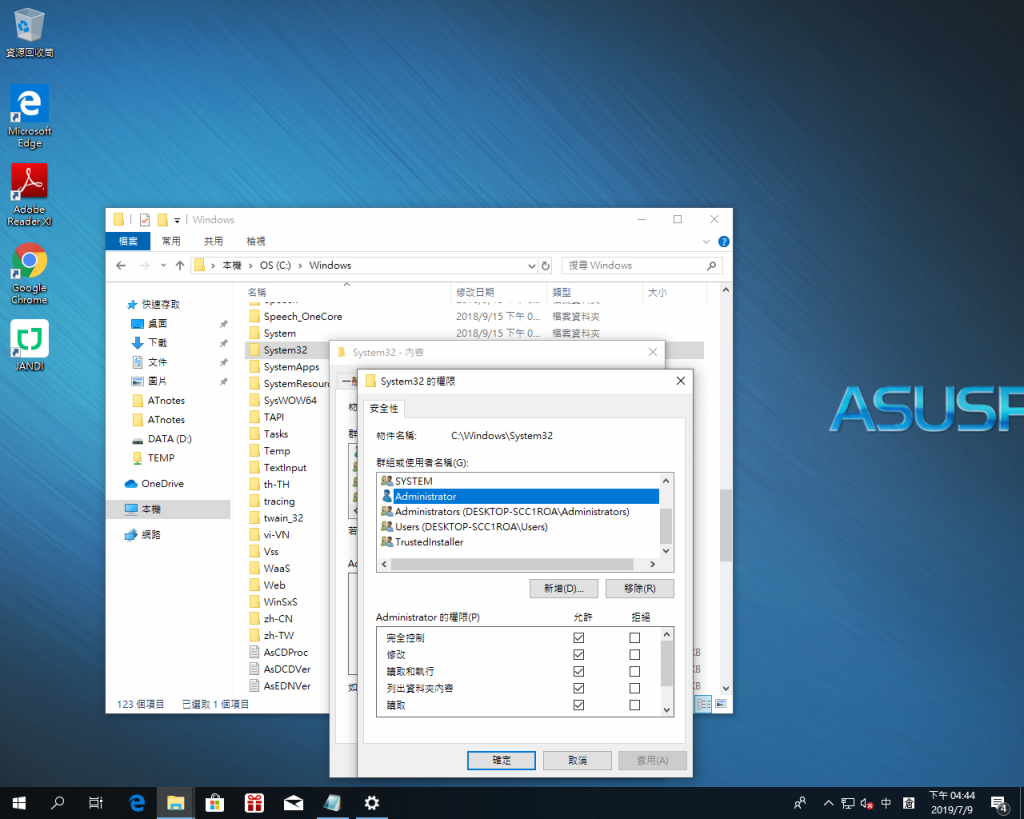The height and width of the screenshot is (819, 1024).
Task: Open the People icon in system tray
Action: [800, 803]
